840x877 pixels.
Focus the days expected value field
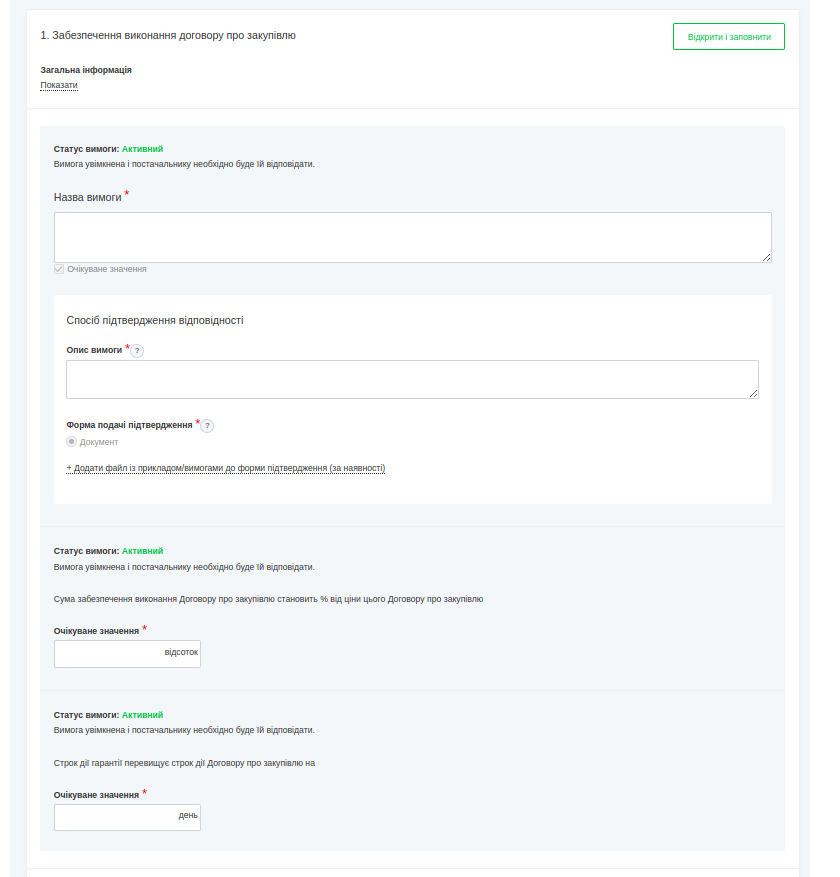pos(112,817)
